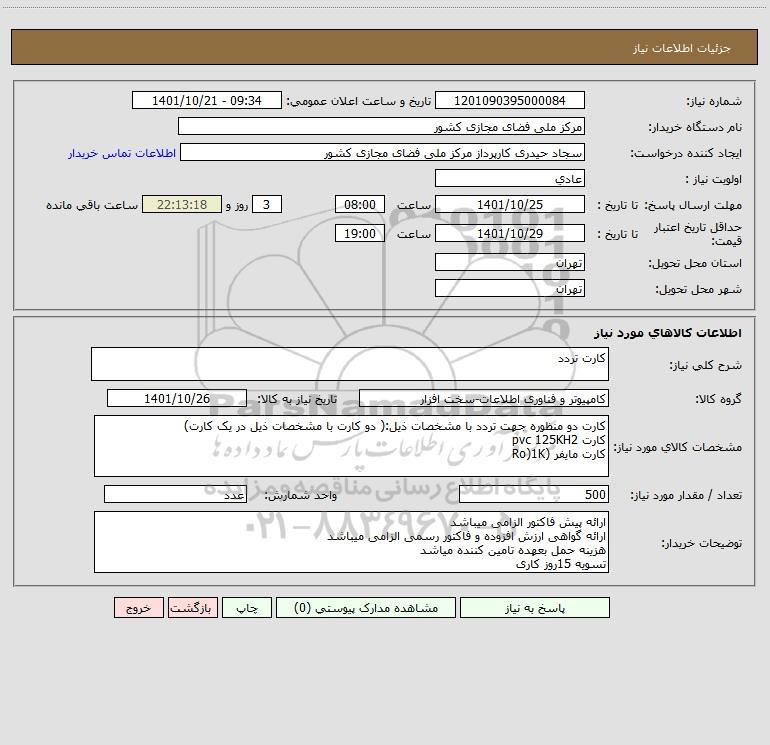
Task: Click label نام دستگاه خریدار
Action: 695,127
